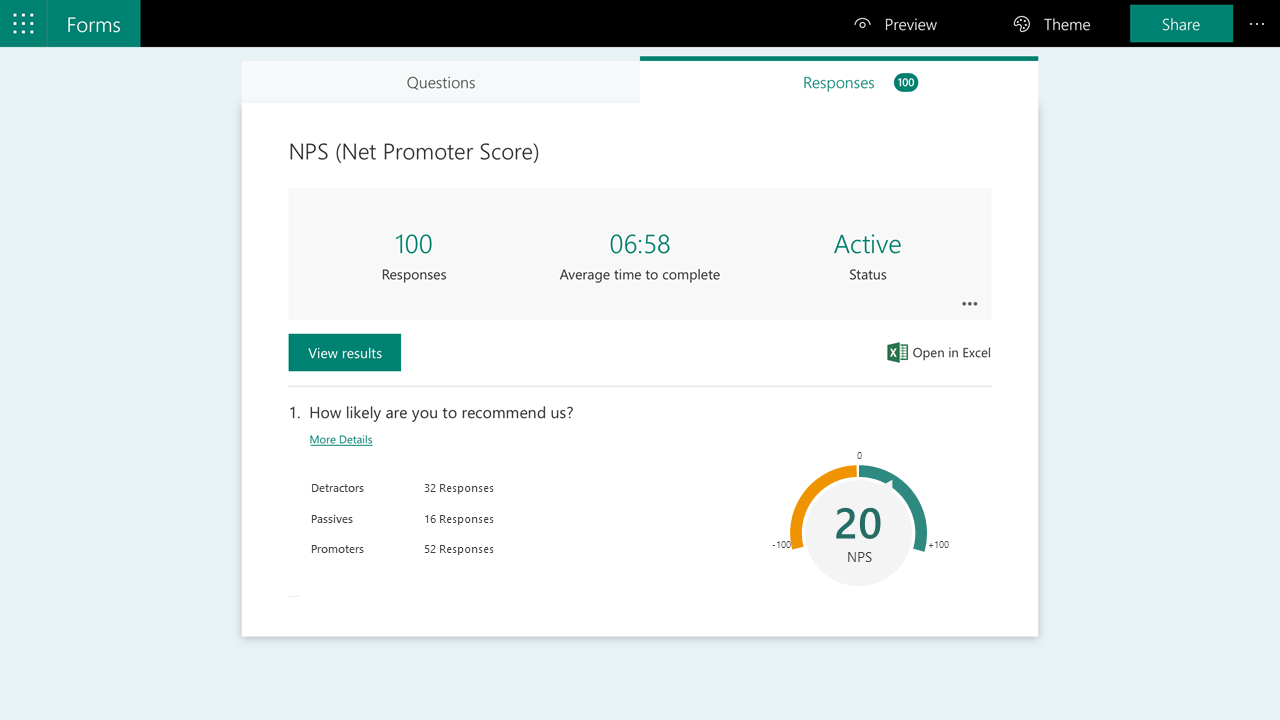Click the Open in Excel link

click(950, 352)
